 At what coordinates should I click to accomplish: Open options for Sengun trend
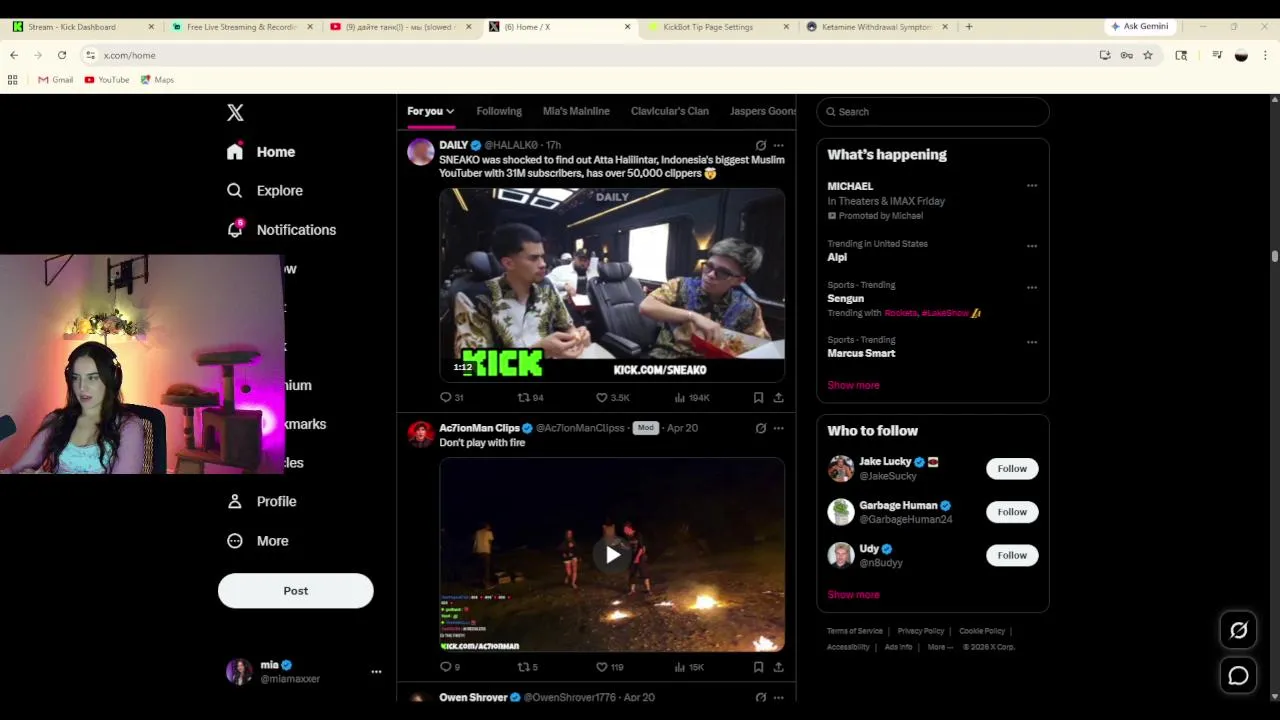click(x=1032, y=288)
